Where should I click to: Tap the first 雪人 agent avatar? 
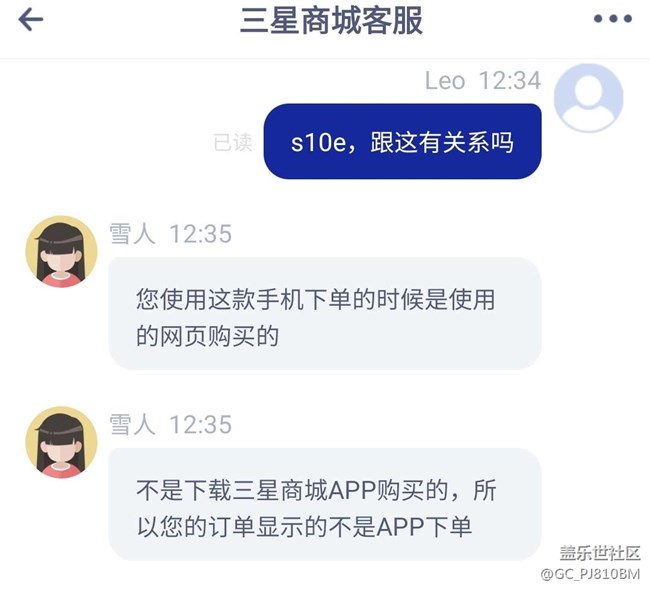coord(61,251)
